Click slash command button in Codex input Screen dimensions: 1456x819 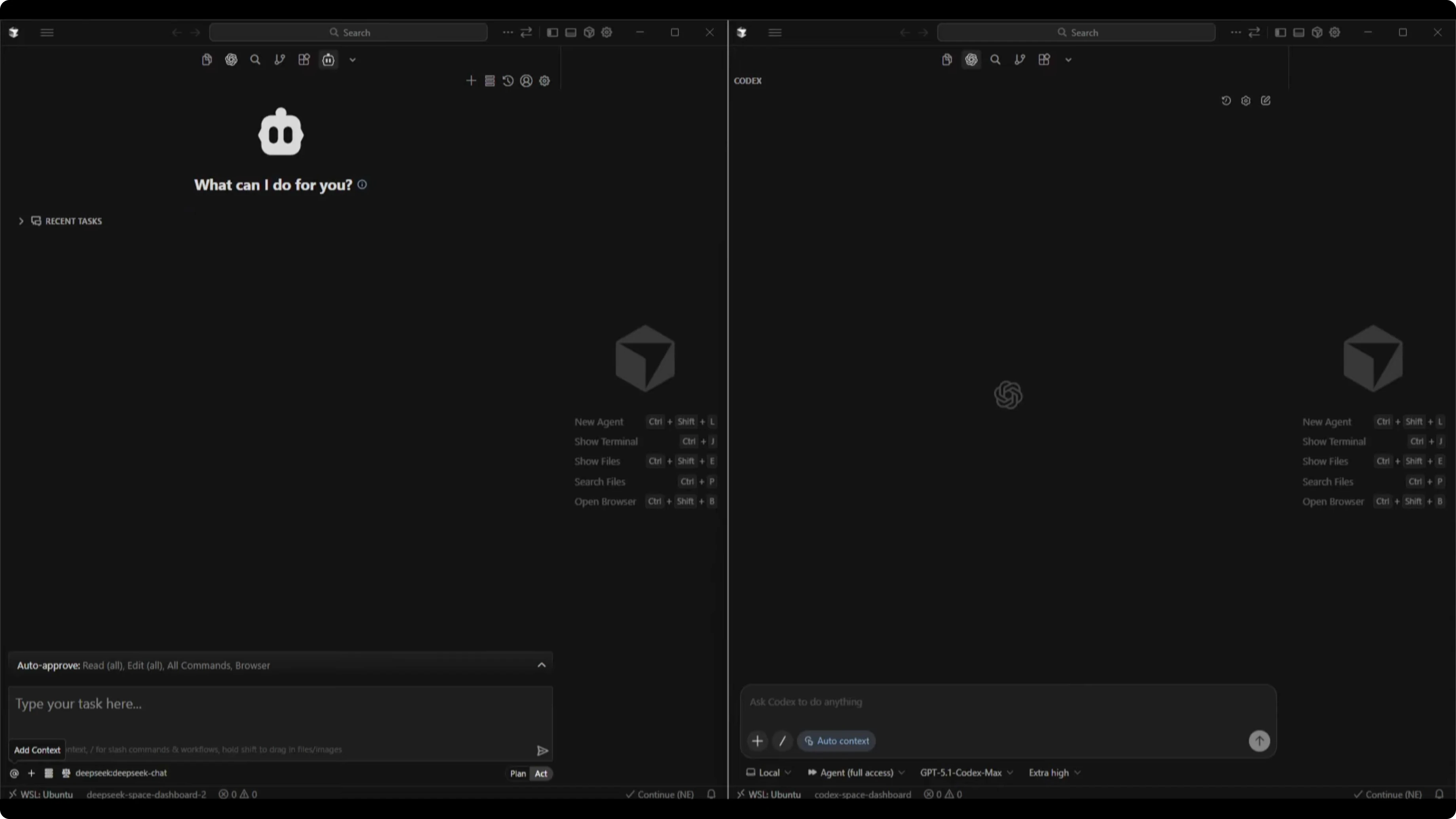pos(782,741)
